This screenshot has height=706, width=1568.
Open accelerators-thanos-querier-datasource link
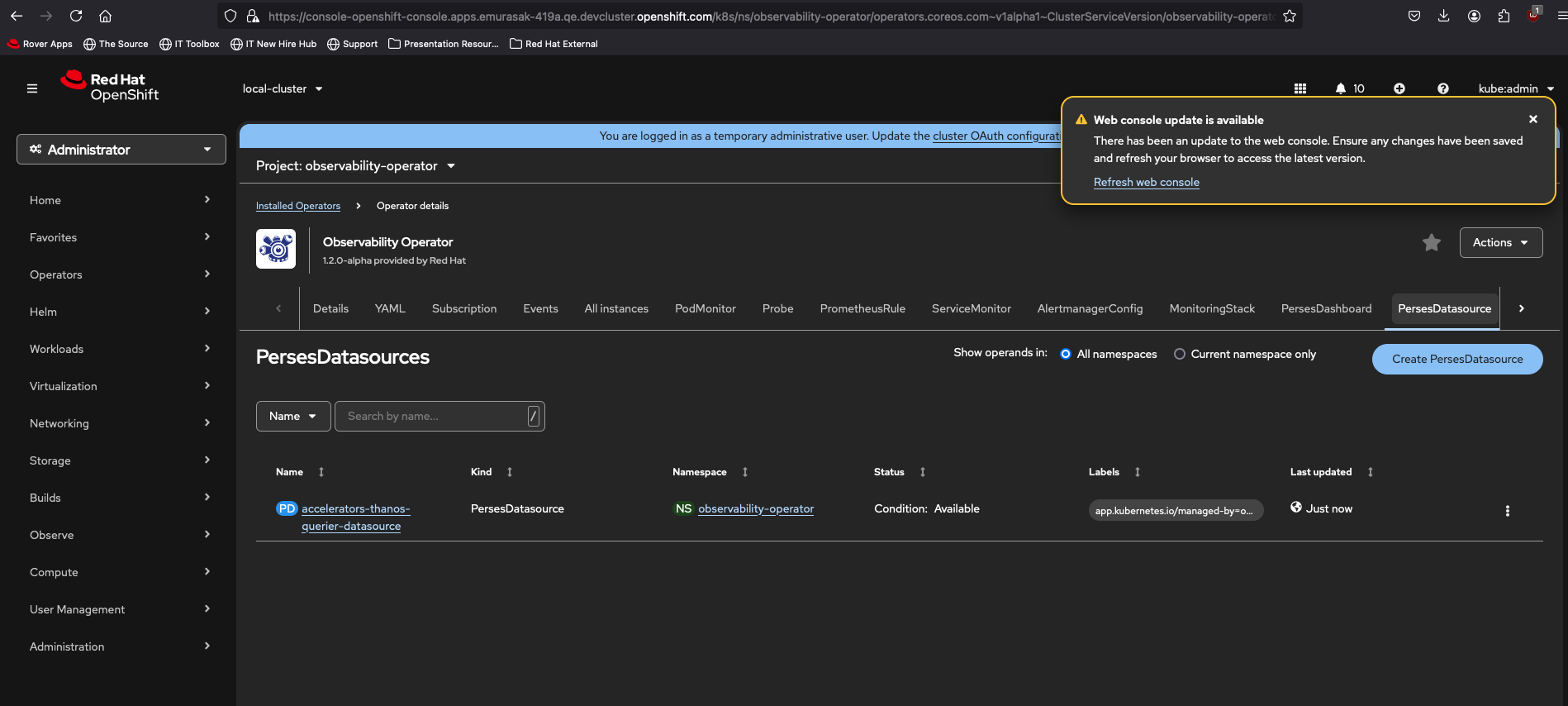click(356, 518)
